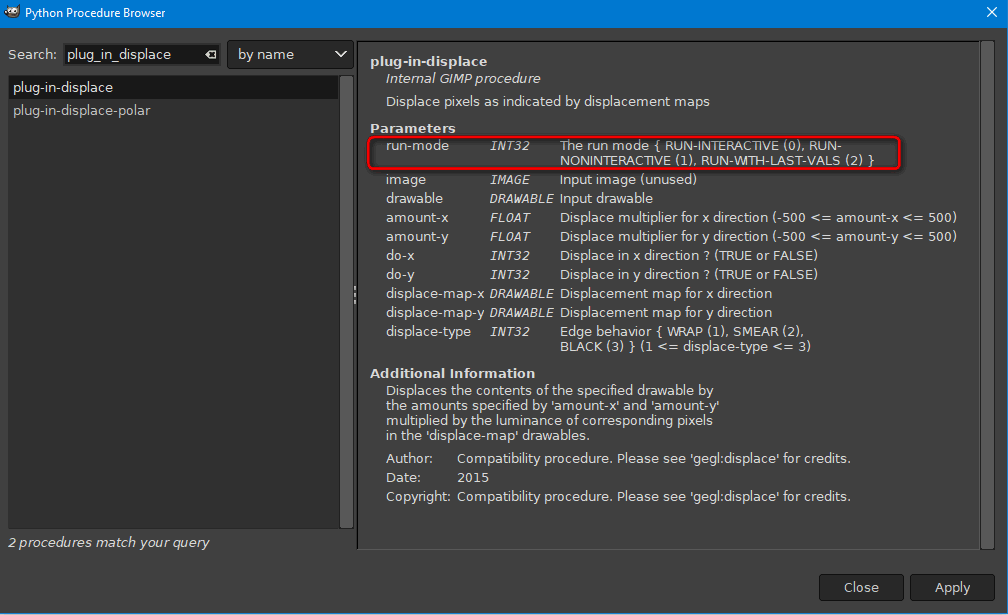Open the 'by name' search type dropdown
This screenshot has width=1008, height=615.
(290, 55)
